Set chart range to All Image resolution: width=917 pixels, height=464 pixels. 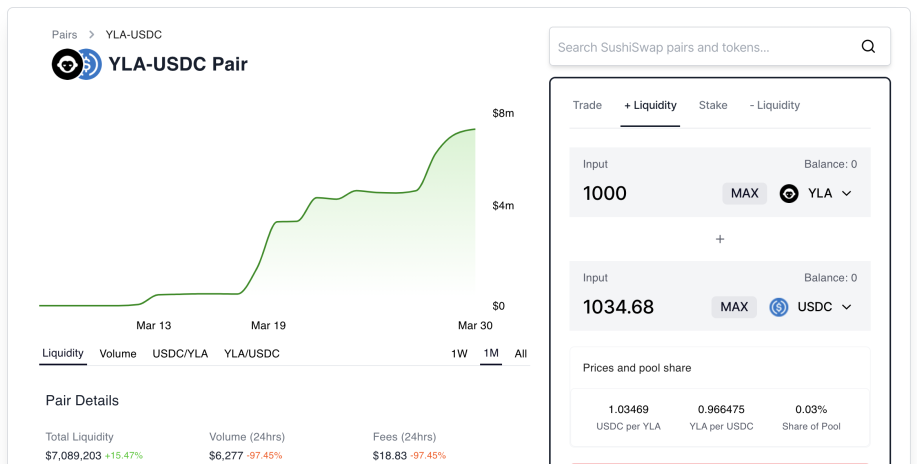(x=520, y=353)
